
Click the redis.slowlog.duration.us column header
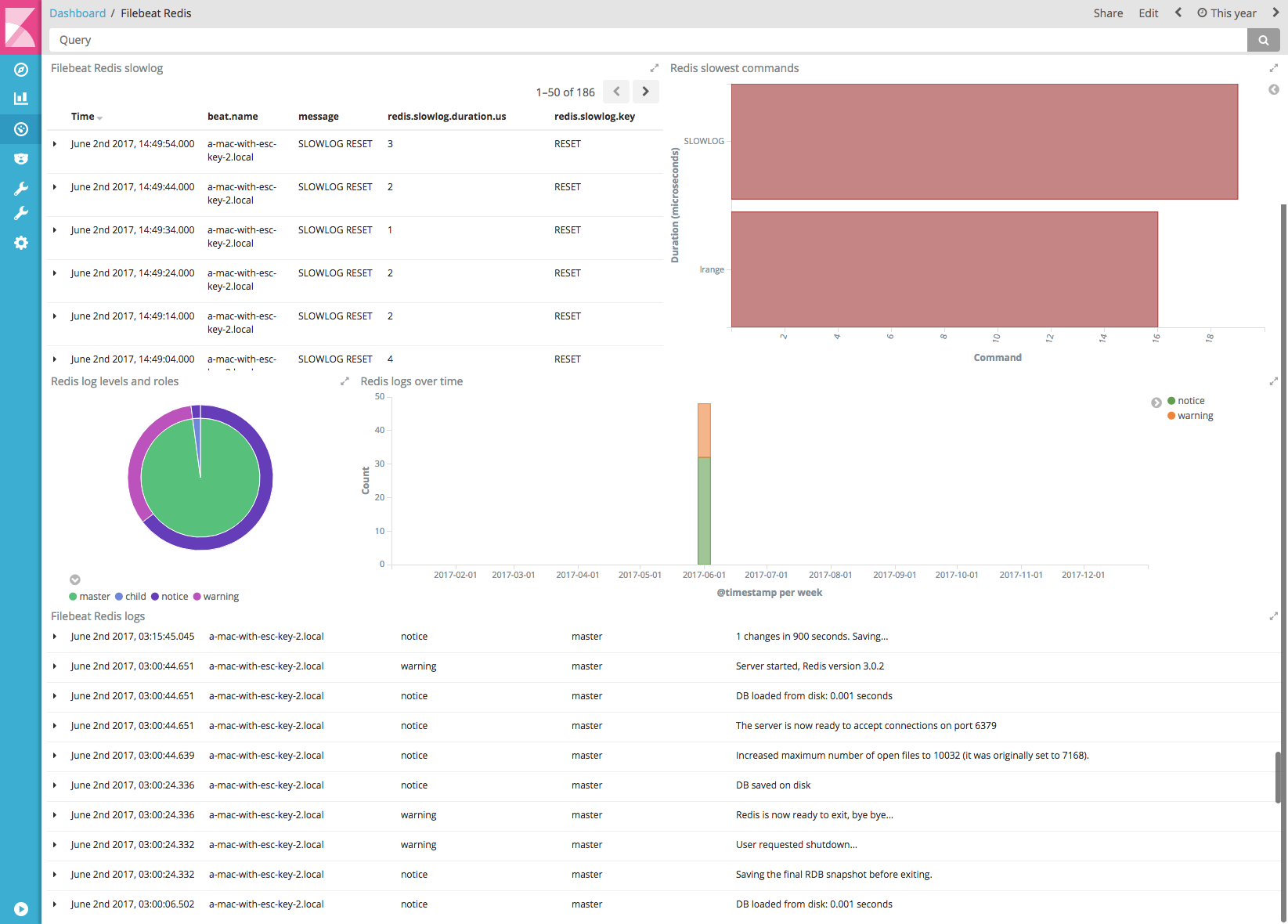[x=447, y=117]
